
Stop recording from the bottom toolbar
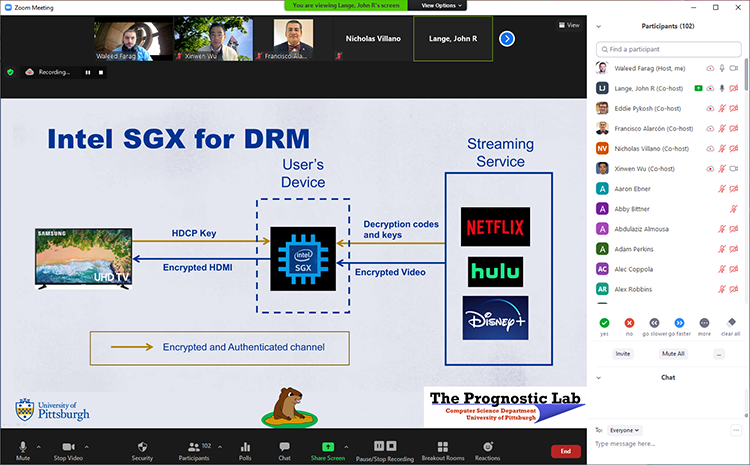point(391,446)
